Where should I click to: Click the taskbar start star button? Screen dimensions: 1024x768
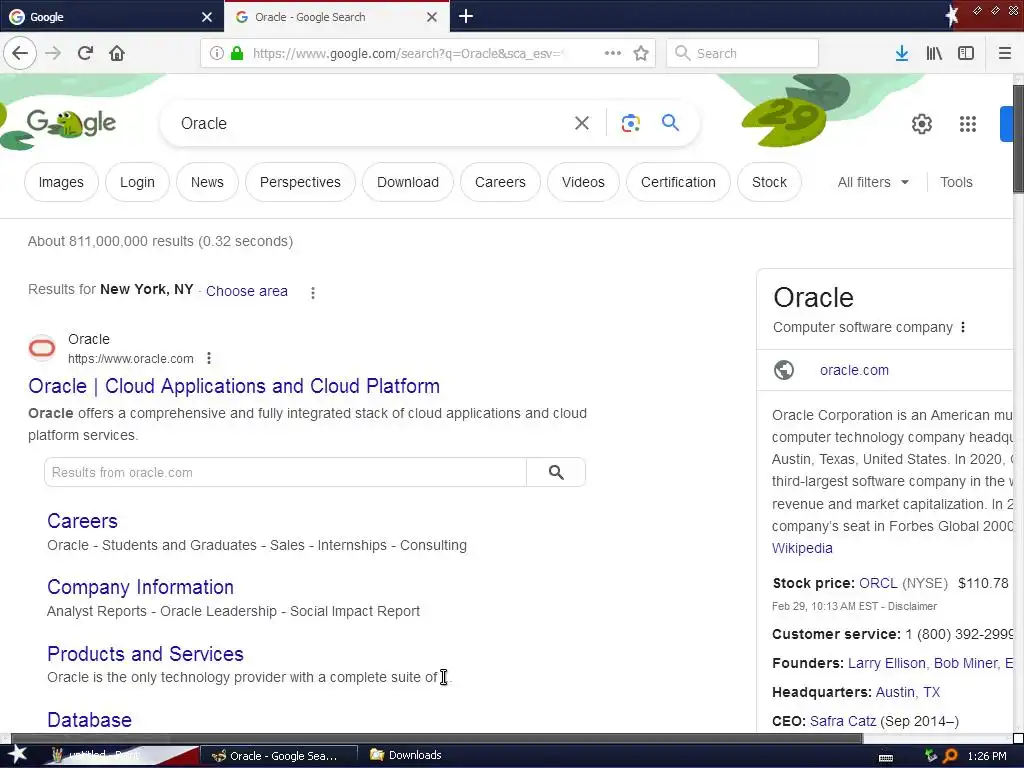click(17, 754)
